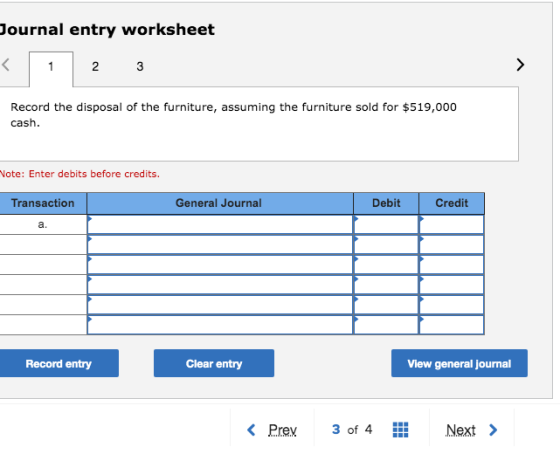Select third row Debit cell
Viewport: 560px width, 454px height.
tap(386, 265)
